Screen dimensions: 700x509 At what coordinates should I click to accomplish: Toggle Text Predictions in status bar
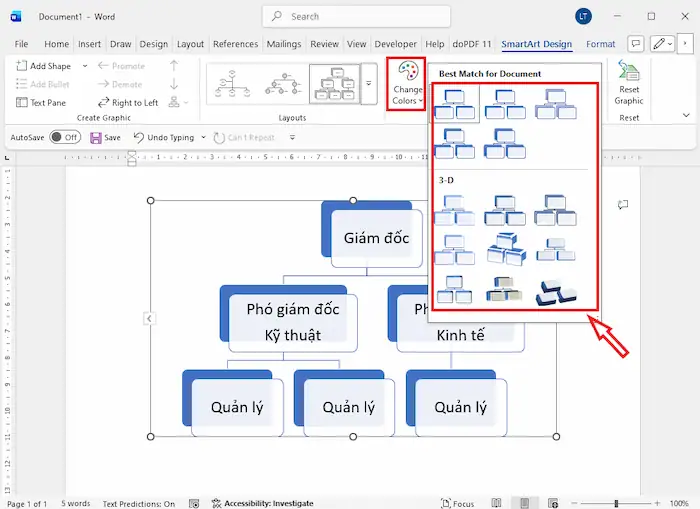[x=138, y=503]
